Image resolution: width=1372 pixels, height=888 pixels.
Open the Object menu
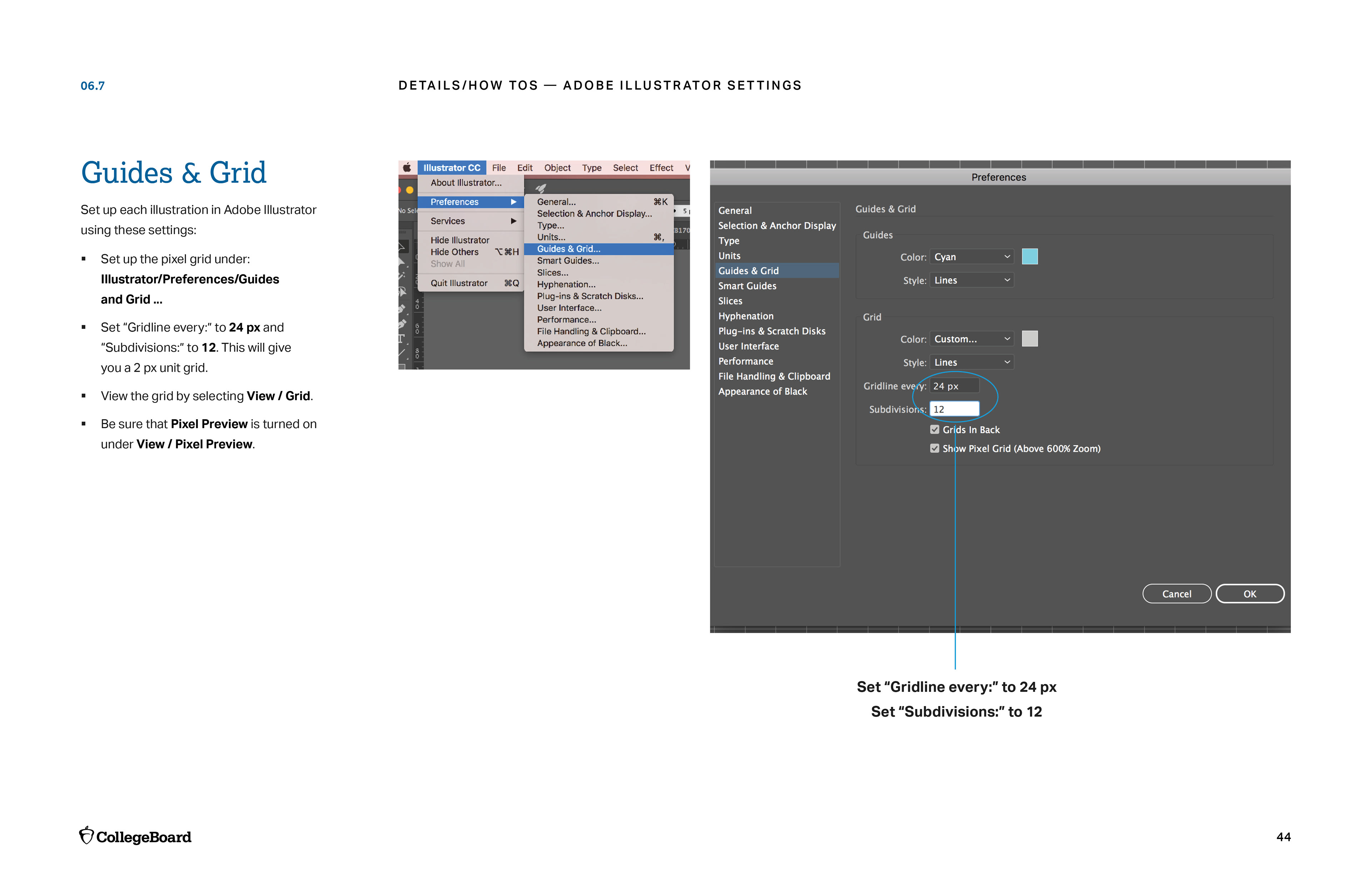[557, 168]
